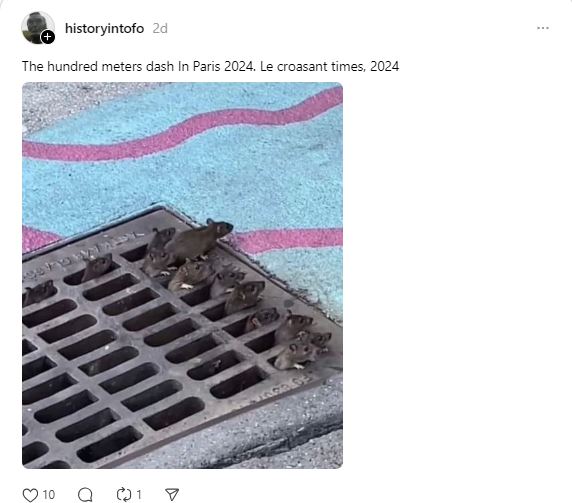Like the post with the heart icon
Screen dimensions: 572x503
click(30, 495)
